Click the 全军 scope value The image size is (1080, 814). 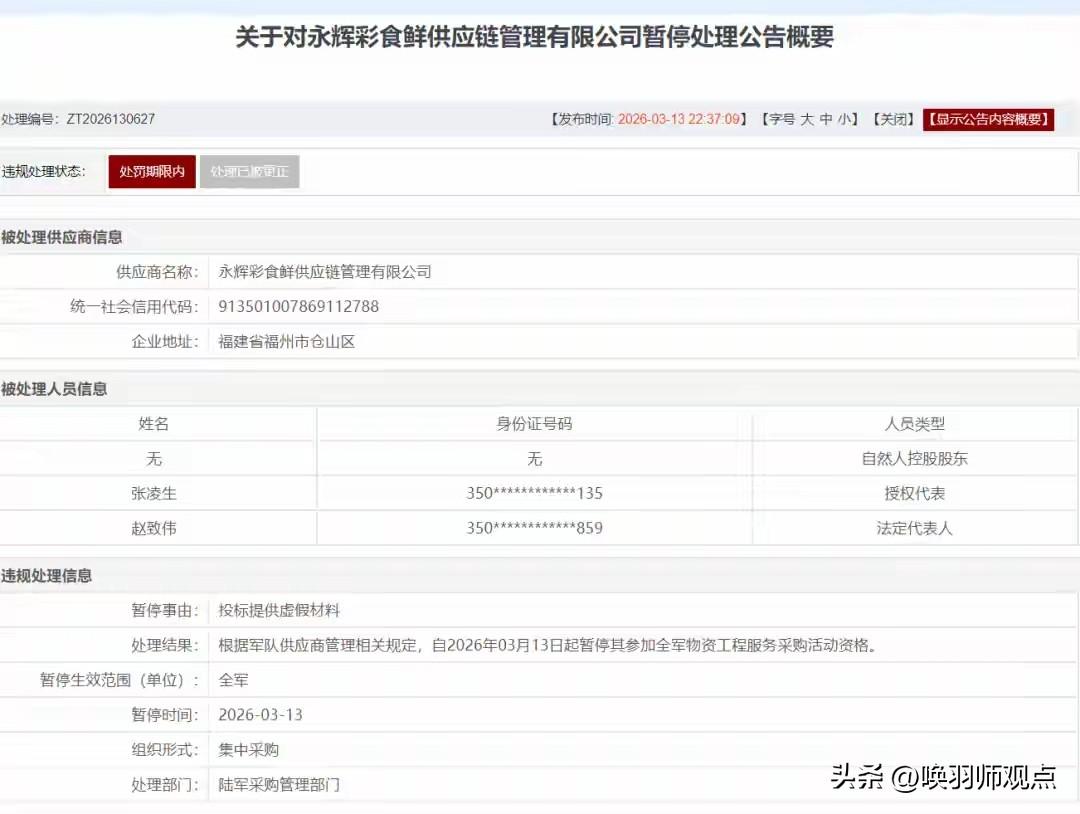233,680
